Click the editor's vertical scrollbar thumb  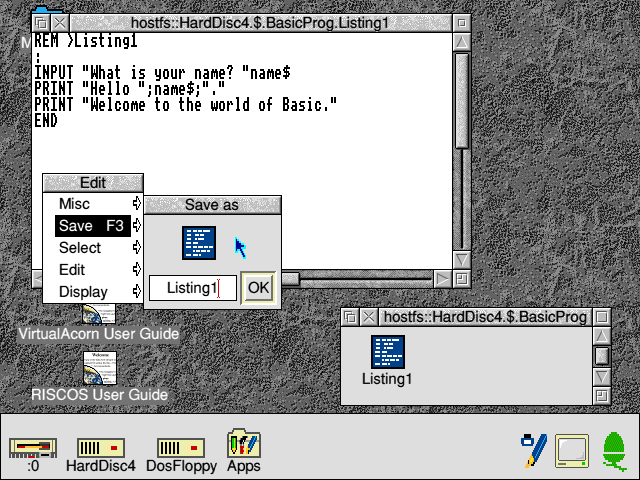pos(462,101)
